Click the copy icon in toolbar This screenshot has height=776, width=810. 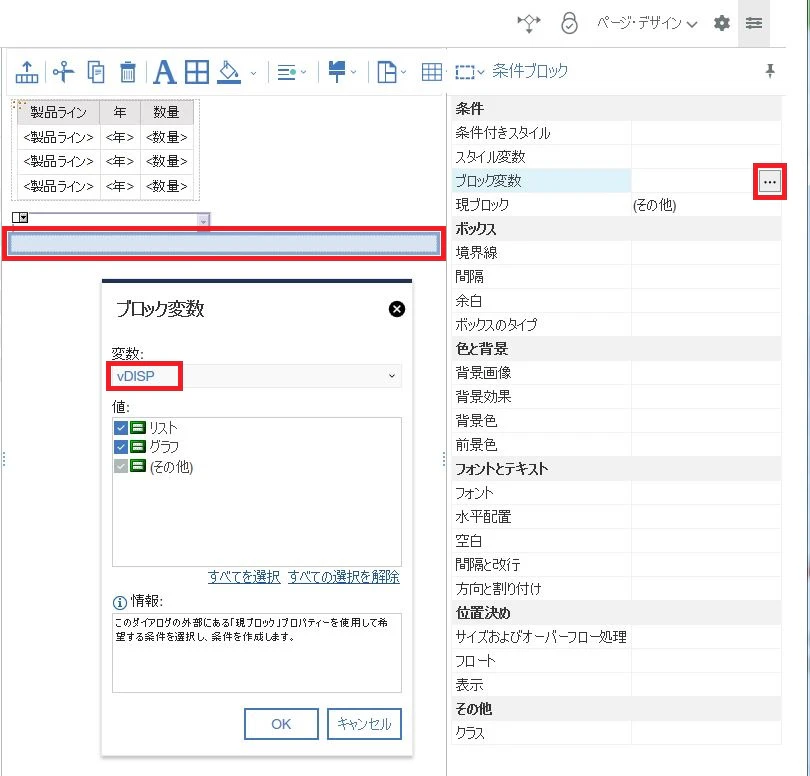point(96,72)
